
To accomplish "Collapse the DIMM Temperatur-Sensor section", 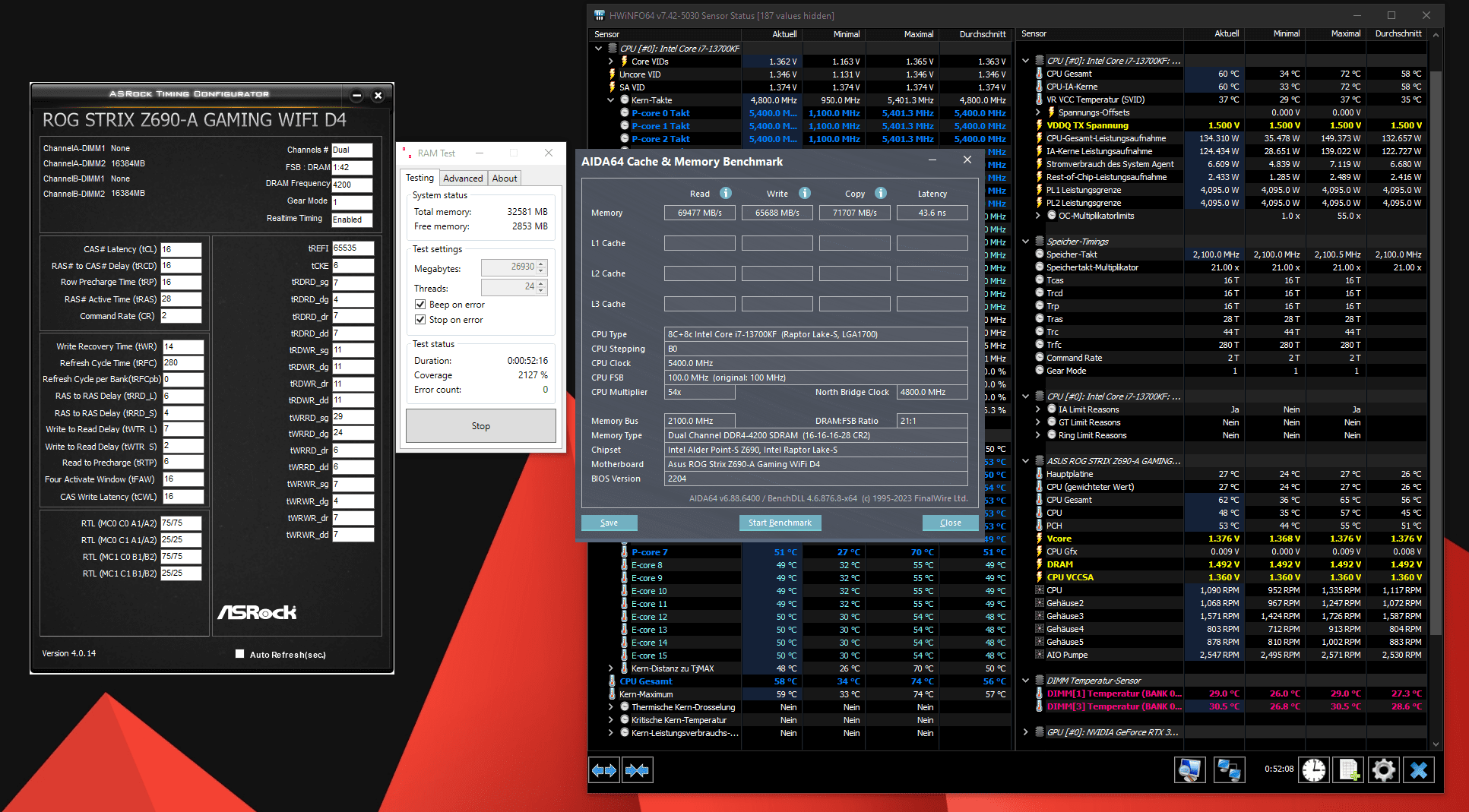I will point(1025,681).
